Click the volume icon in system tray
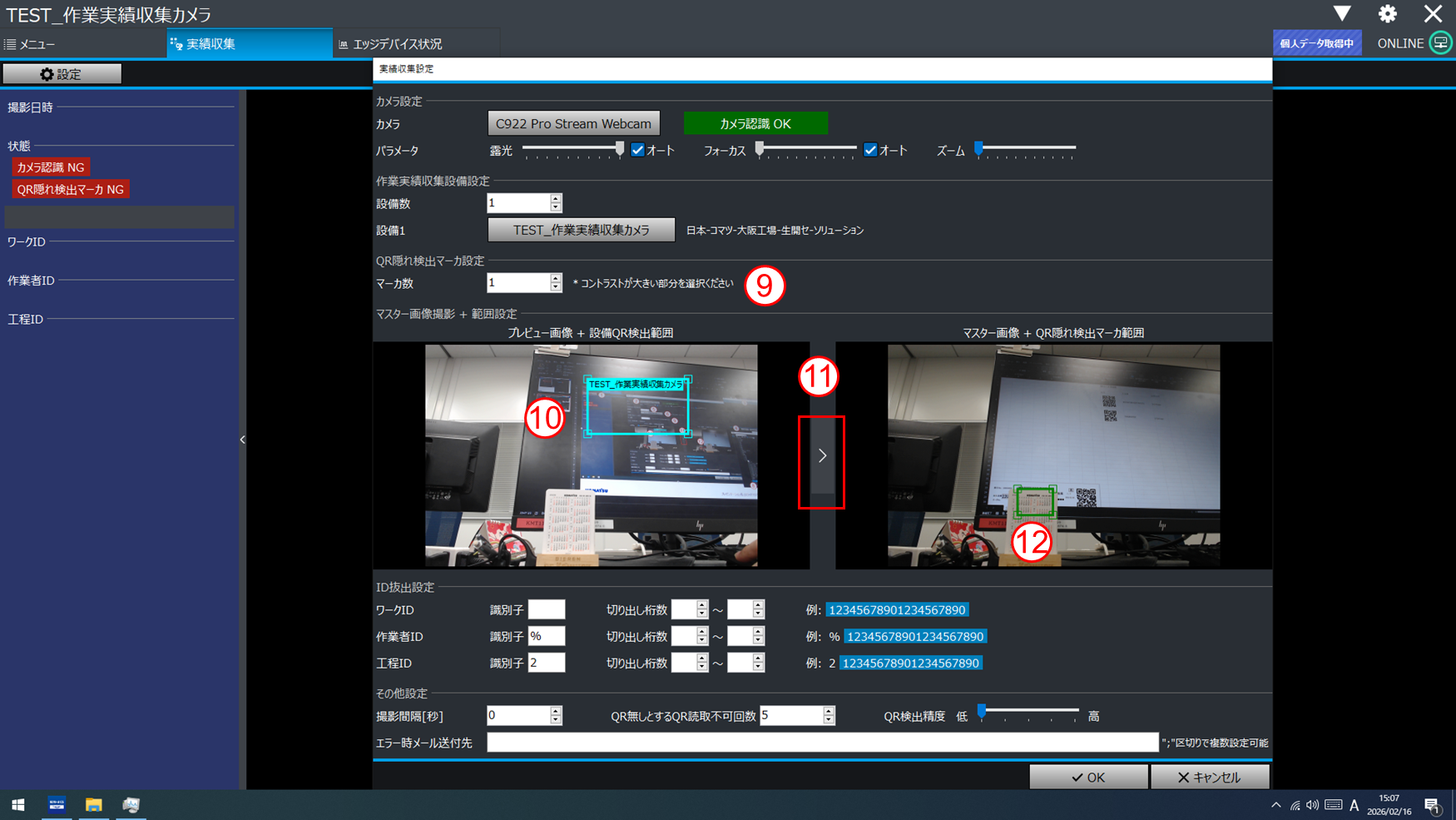 click(x=1312, y=805)
